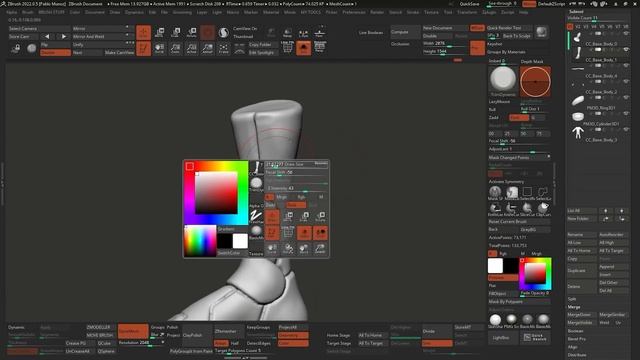Viewport: 640px width, 360px height.
Task: Toggle the camera lock icon
Action: click(16, 49)
